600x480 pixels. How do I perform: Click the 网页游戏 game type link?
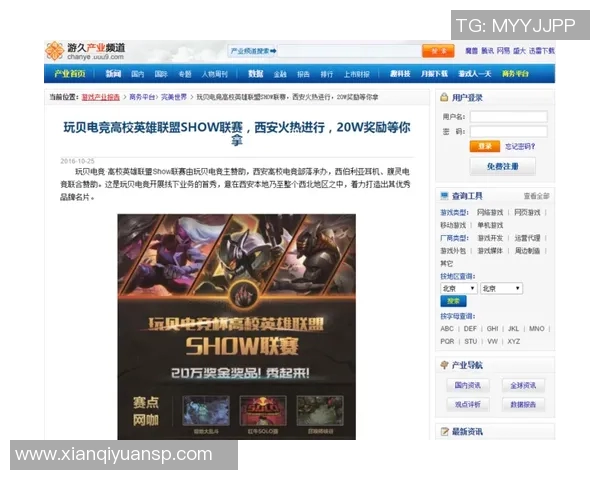(527, 212)
